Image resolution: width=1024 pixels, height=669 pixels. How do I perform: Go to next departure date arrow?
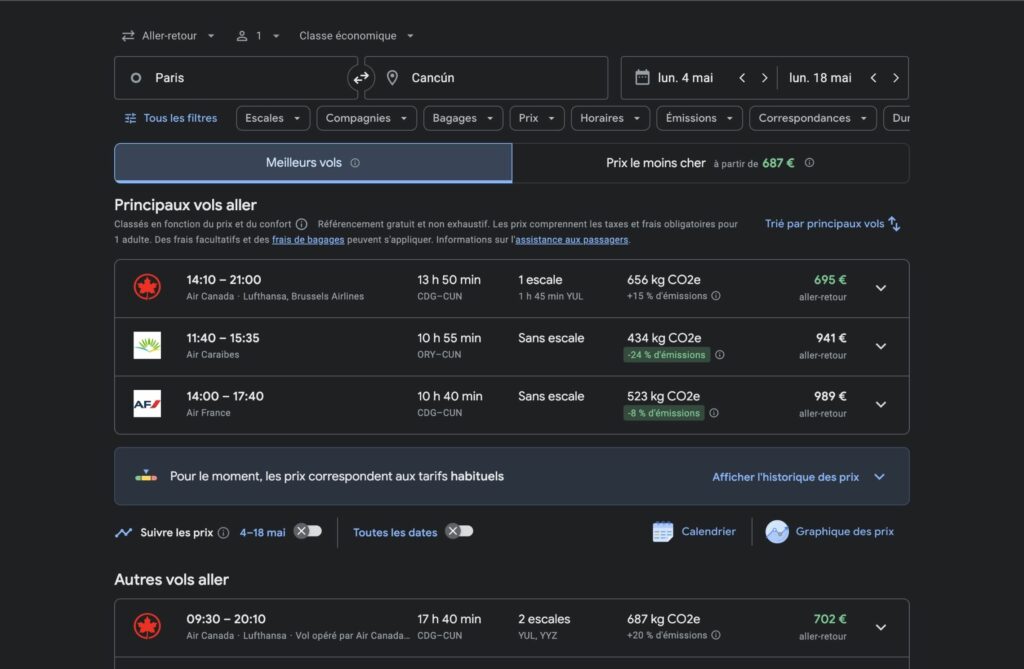(765, 78)
